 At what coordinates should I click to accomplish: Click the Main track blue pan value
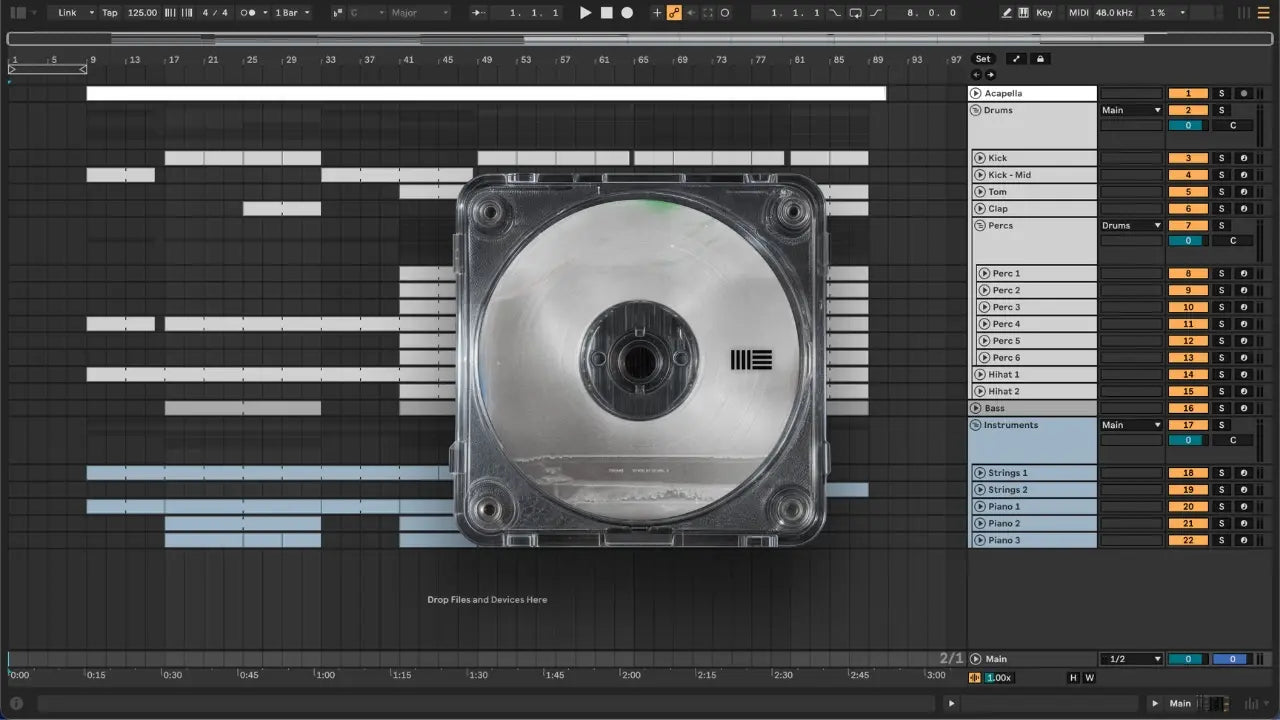pos(1232,659)
